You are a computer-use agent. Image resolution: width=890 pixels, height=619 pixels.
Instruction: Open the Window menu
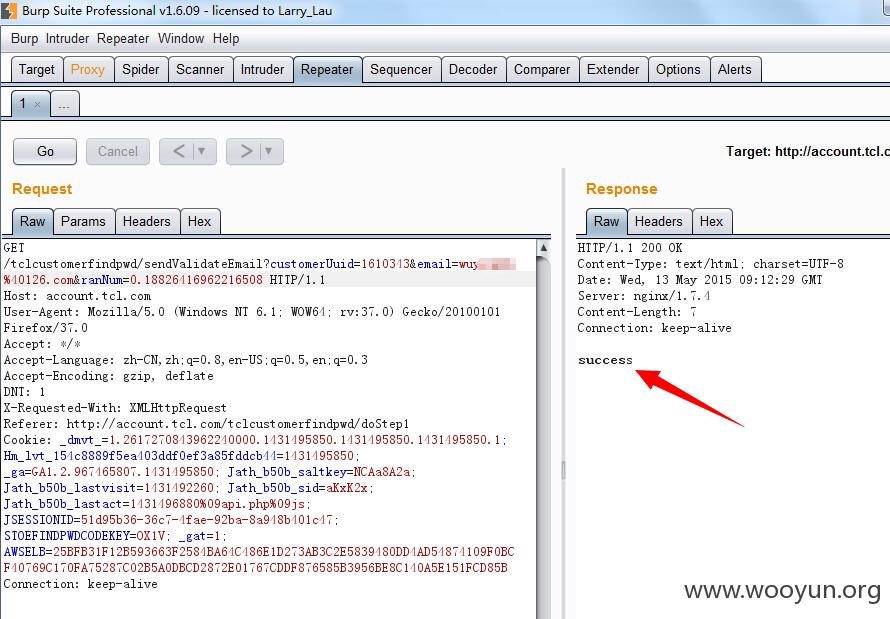[180, 39]
